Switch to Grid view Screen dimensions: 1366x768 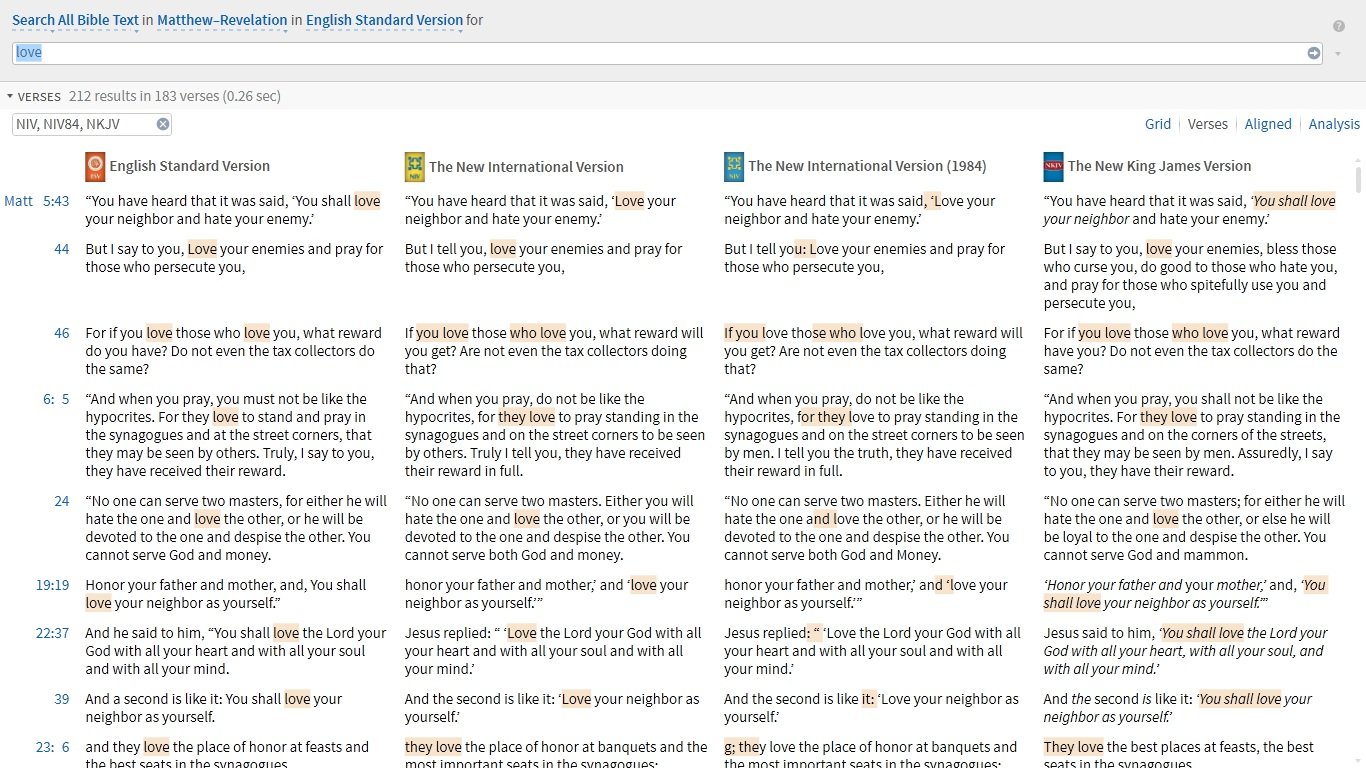click(1158, 124)
